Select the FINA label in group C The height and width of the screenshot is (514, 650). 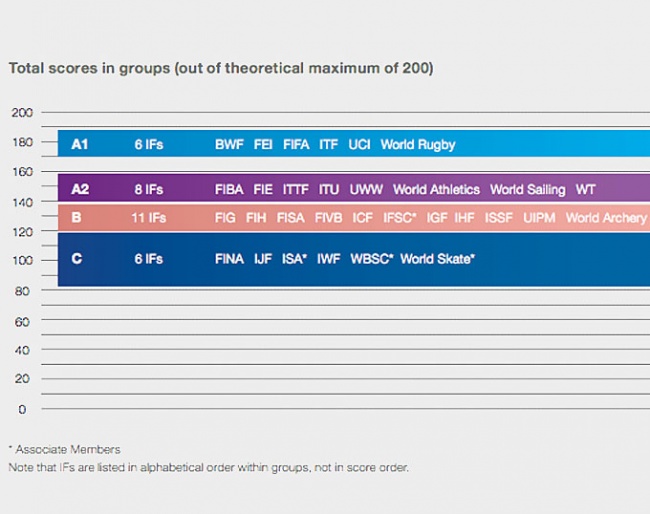click(x=229, y=259)
